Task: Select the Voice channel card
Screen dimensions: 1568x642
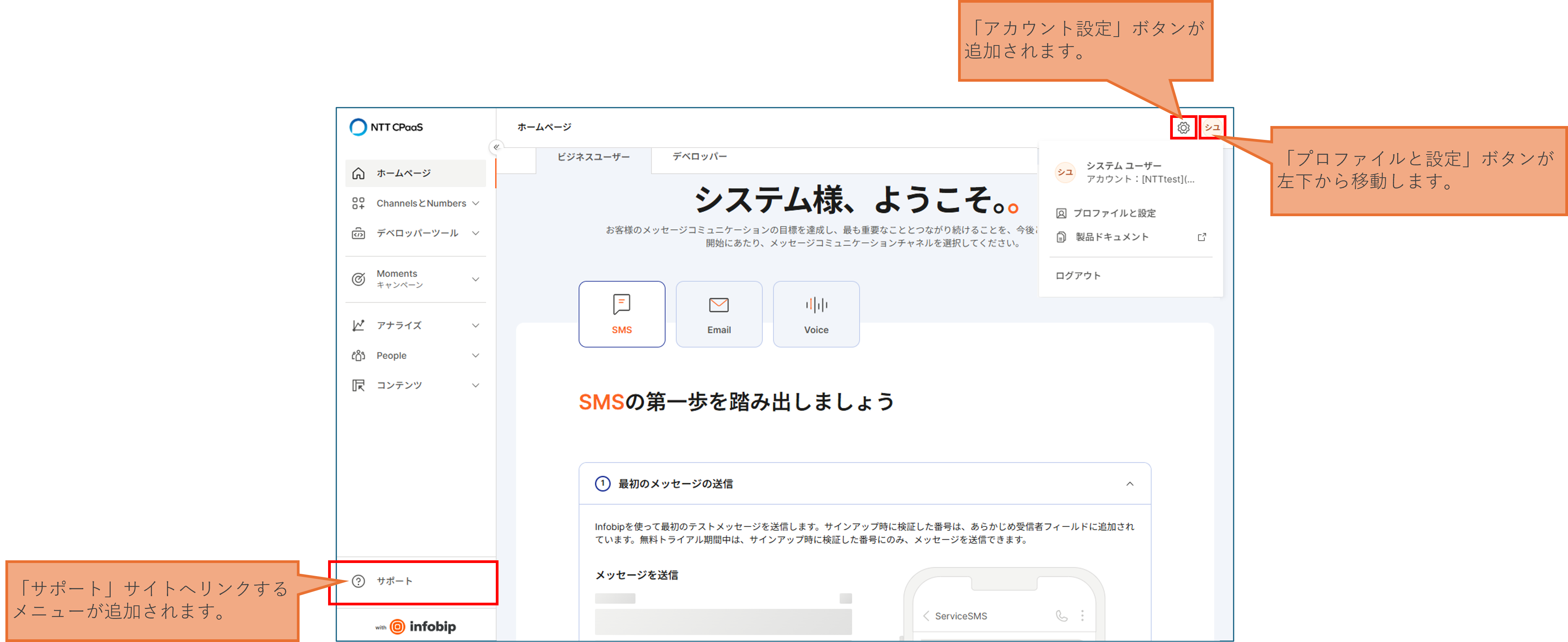Action: pos(816,314)
